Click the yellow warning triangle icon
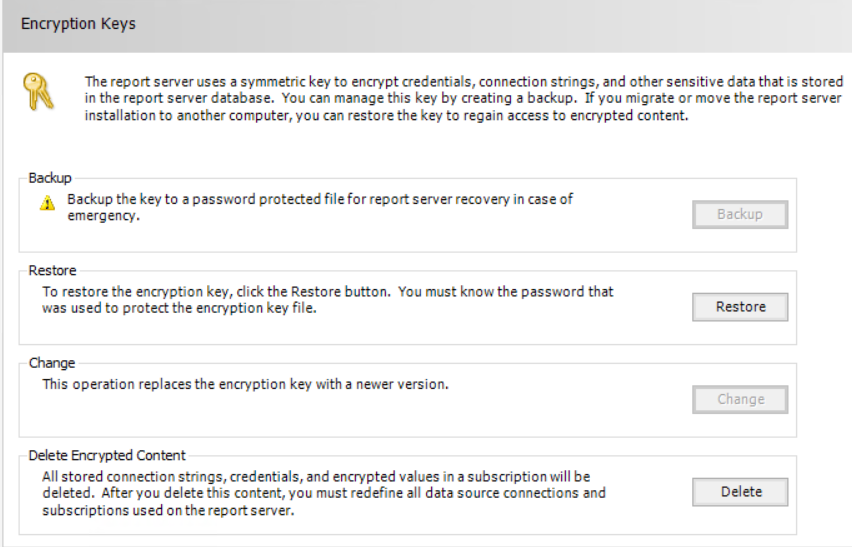The image size is (852, 547). pyautogui.click(x=47, y=204)
